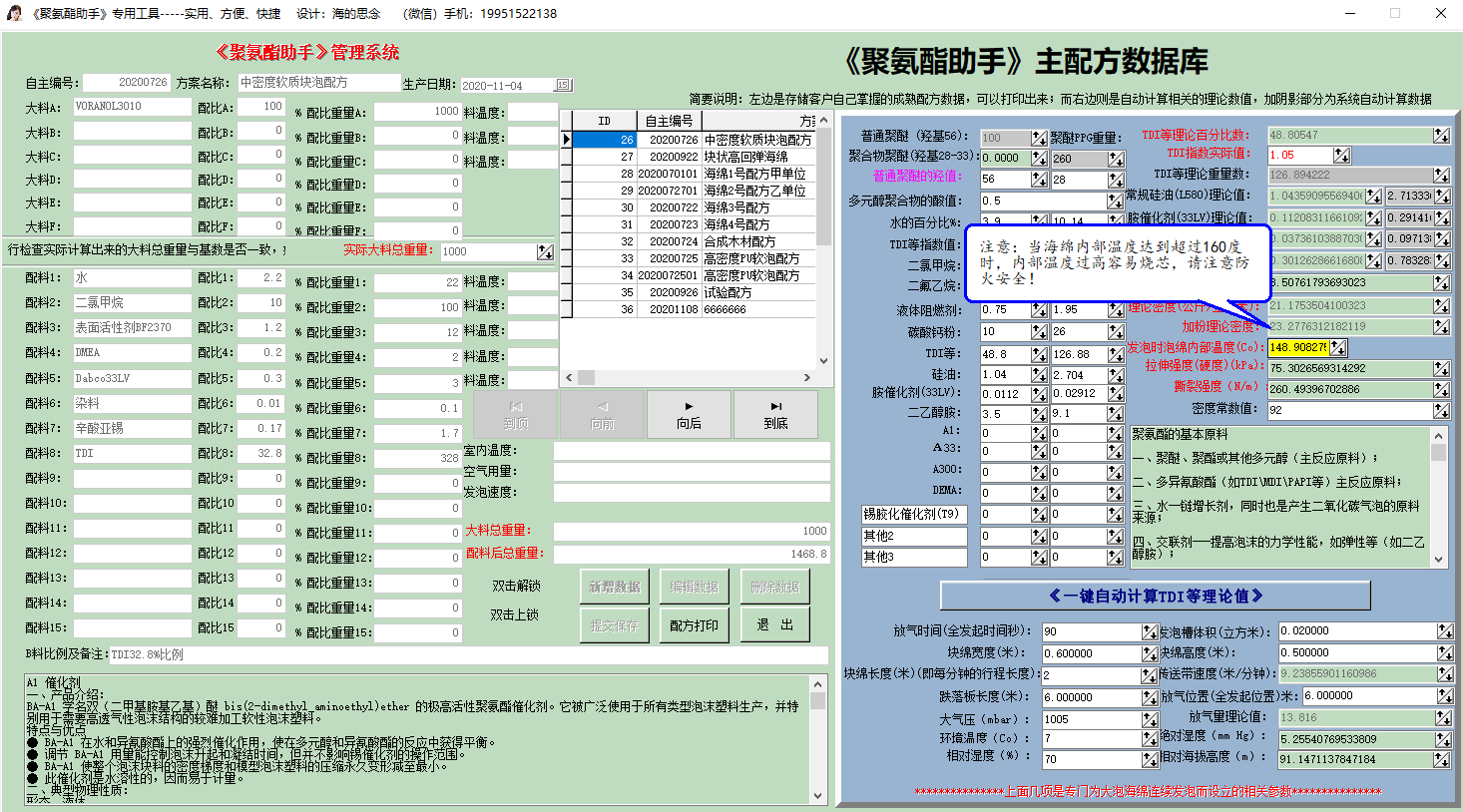Click the calculator icon beside TDI指数实际值 1.05
Image resolution: width=1463 pixels, height=812 pixels.
click(1341, 155)
